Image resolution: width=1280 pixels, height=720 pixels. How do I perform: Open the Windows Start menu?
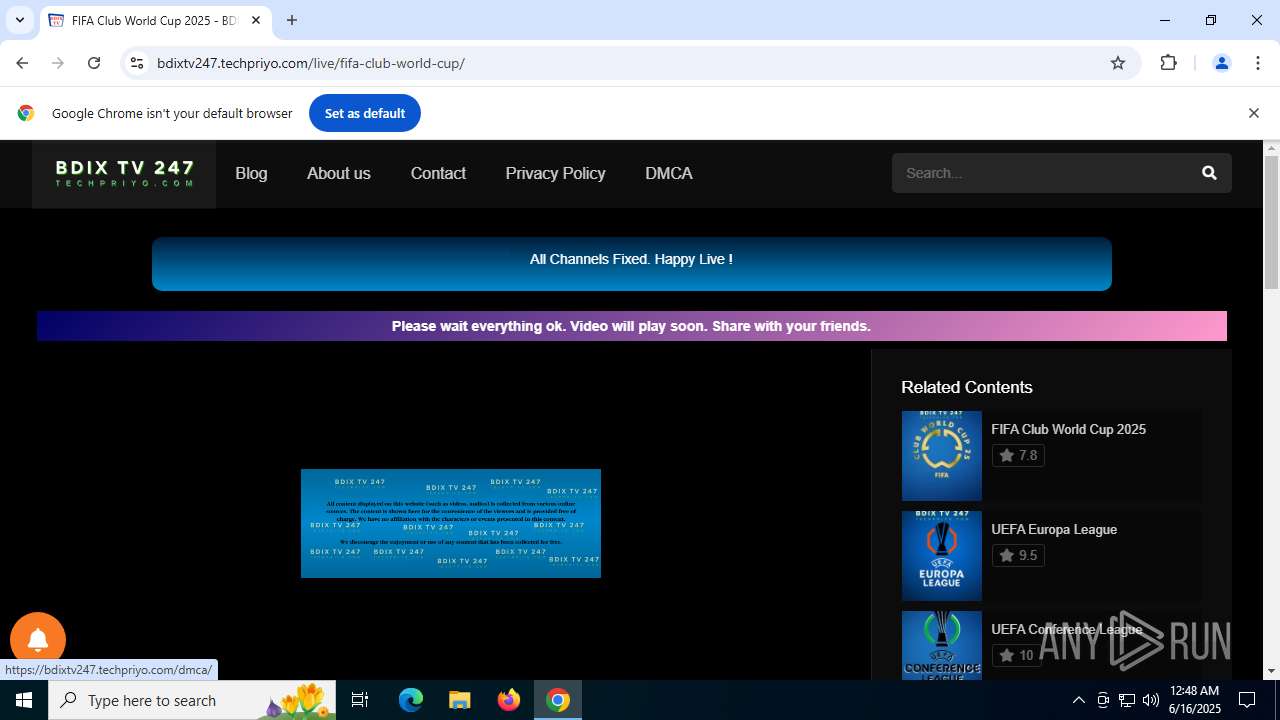point(24,700)
